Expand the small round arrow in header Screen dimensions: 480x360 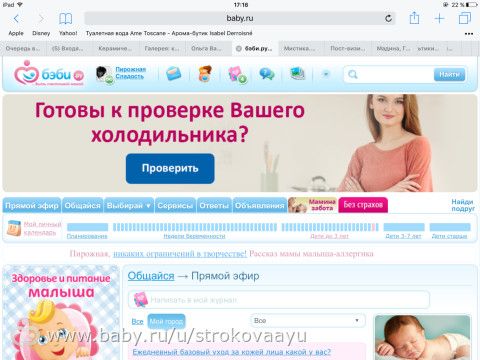[x=326, y=74]
